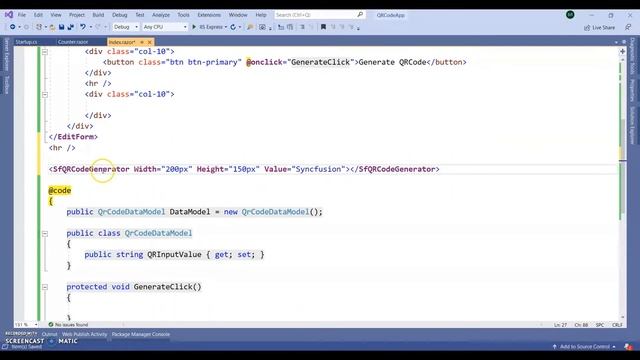This screenshot has width=640, height=360.
Task: Open the Debug configuration dropdown
Action: pyautogui.click(x=136, y=27)
